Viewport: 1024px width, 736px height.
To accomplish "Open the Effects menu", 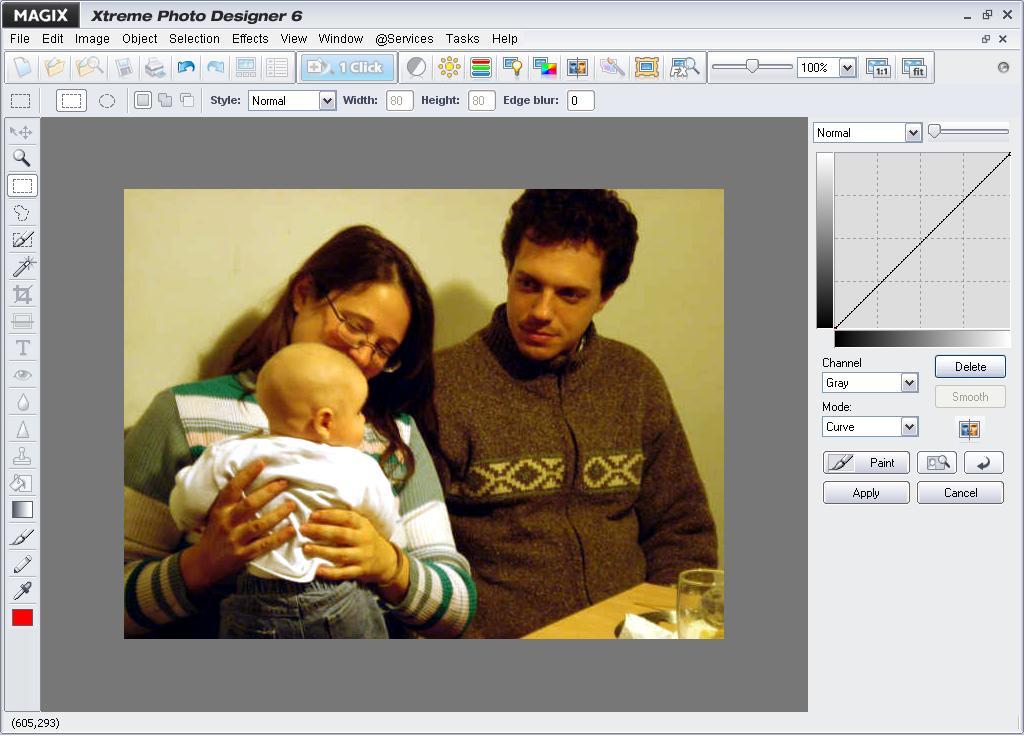I will coord(249,38).
